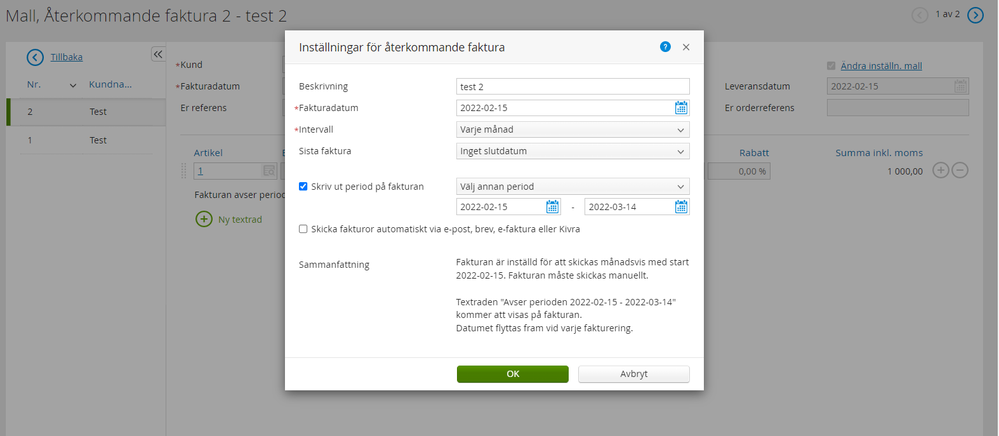Viewport: 999px width, 436px height.
Task: Open calendar for period end date 2022-03-14
Action: coord(681,207)
